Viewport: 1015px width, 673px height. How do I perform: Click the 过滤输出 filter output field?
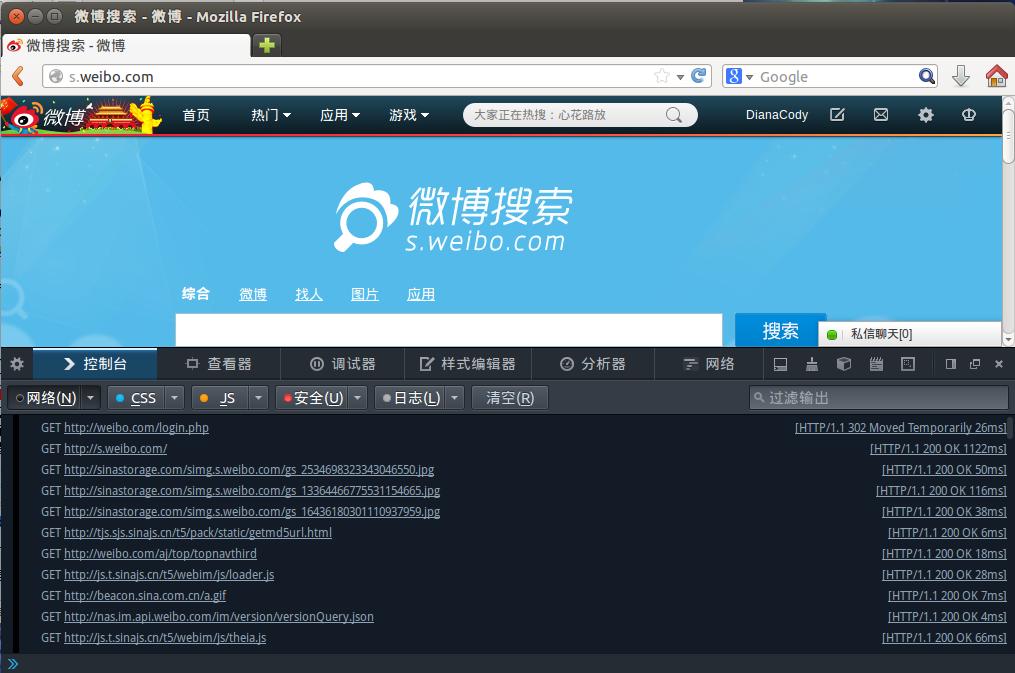click(x=878, y=398)
